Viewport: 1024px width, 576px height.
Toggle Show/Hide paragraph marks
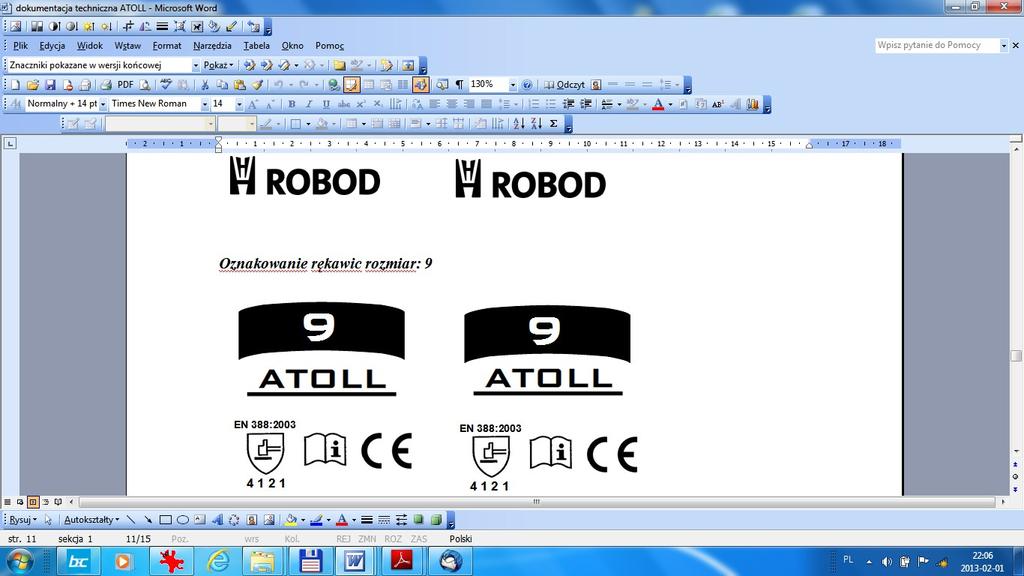tap(459, 85)
